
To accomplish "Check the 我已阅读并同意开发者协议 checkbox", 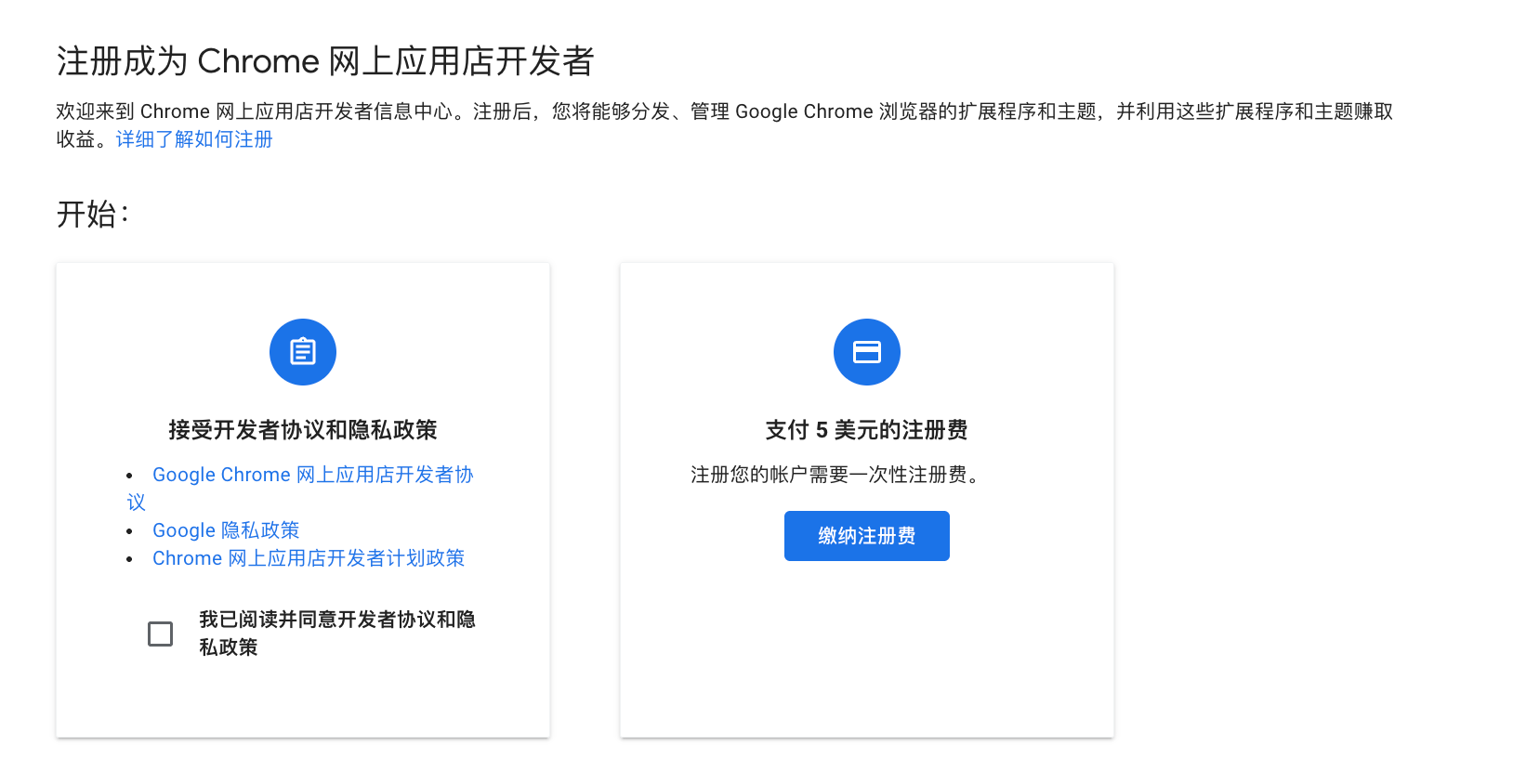I will (161, 634).
